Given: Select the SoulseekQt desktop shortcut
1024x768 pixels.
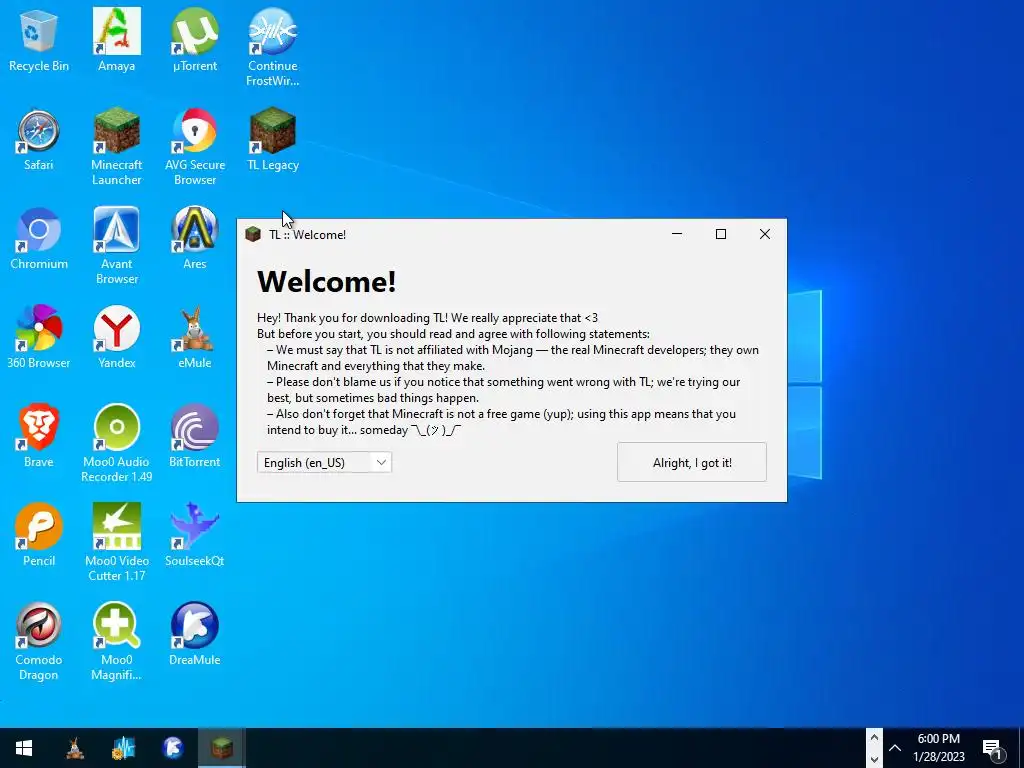Looking at the screenshot, I should pyautogui.click(x=195, y=535).
